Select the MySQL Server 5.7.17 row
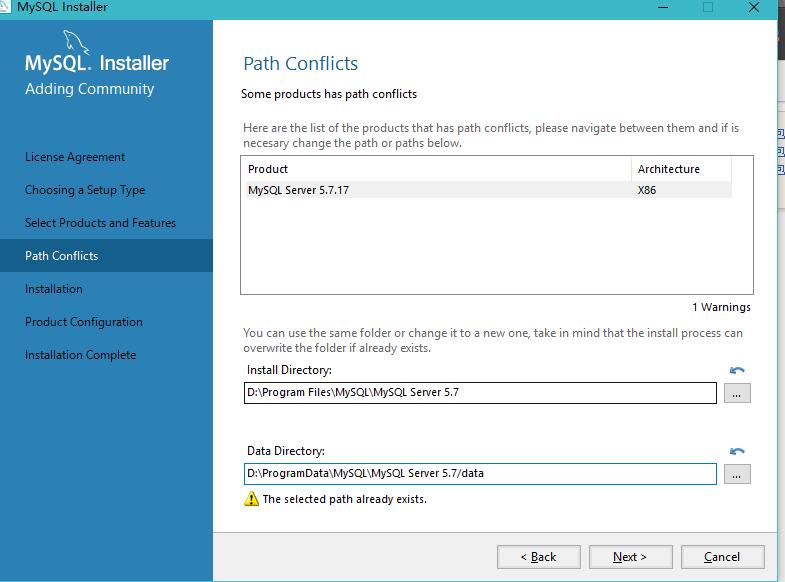The image size is (785, 582). tap(489, 190)
